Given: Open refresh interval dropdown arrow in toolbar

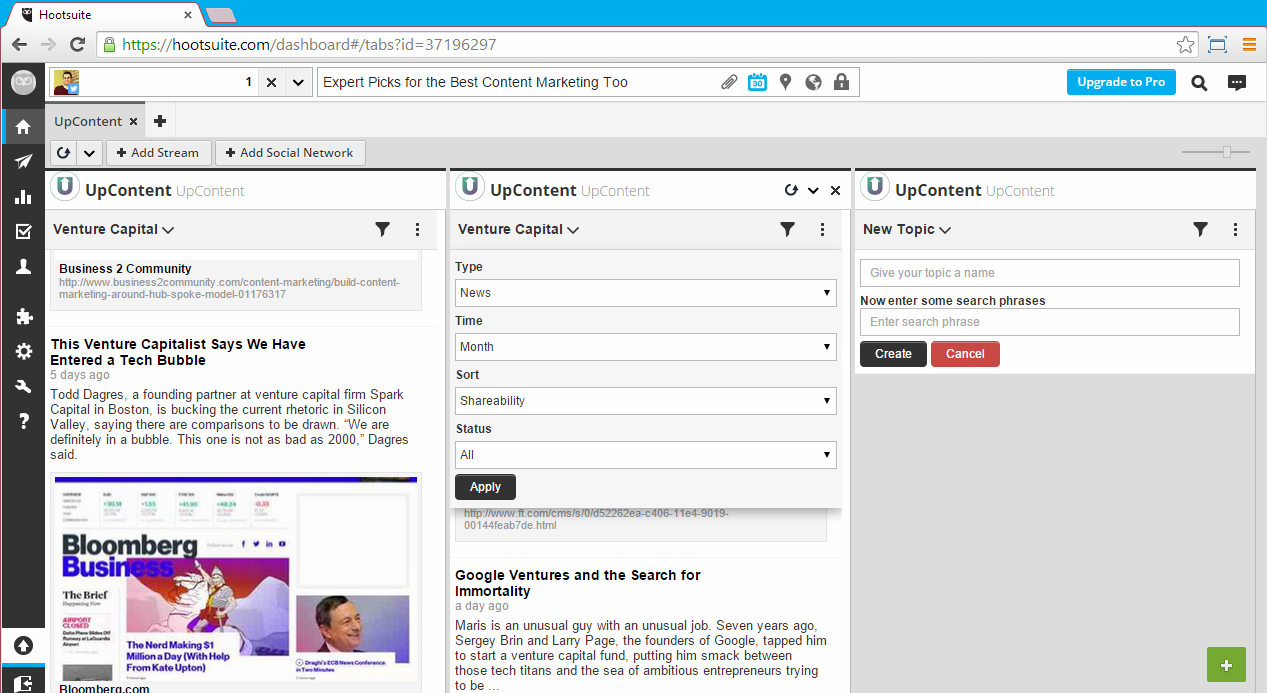Looking at the screenshot, I should pyautogui.click(x=89, y=153).
